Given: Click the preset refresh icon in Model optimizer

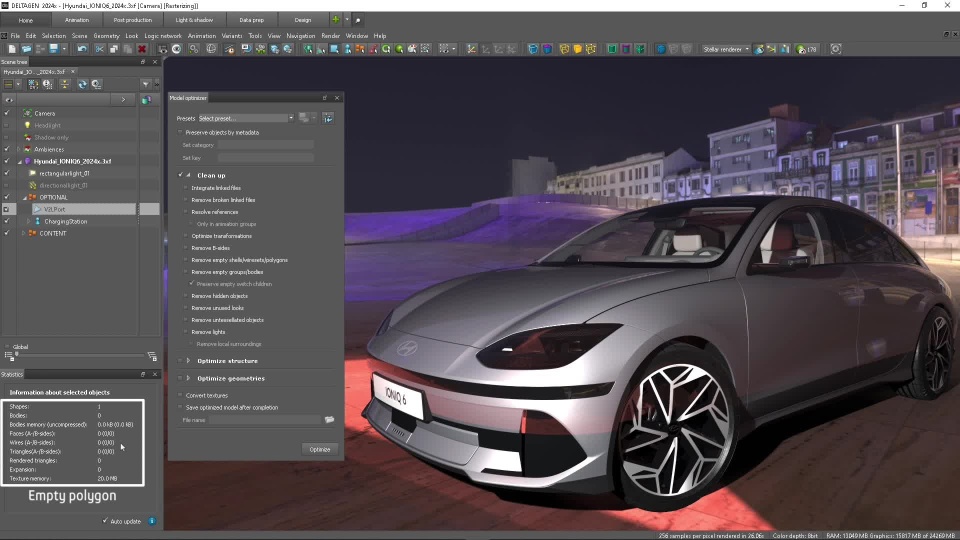Looking at the screenshot, I should tap(328, 118).
